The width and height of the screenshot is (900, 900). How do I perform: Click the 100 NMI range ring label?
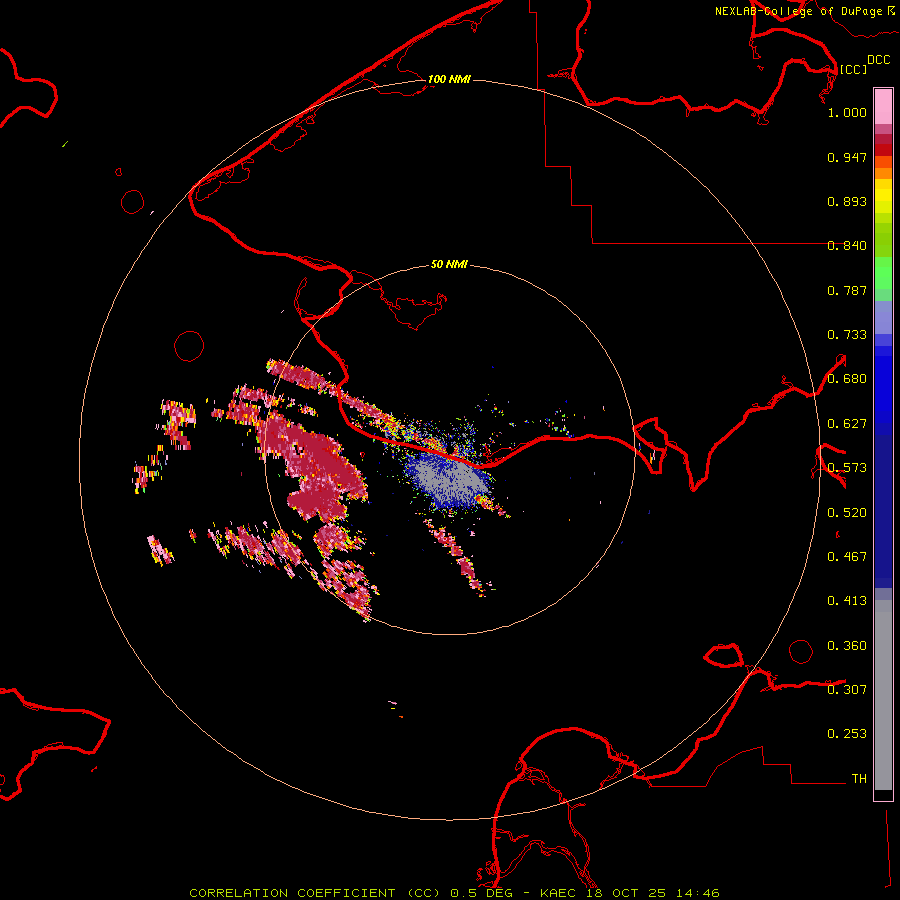coord(449,79)
